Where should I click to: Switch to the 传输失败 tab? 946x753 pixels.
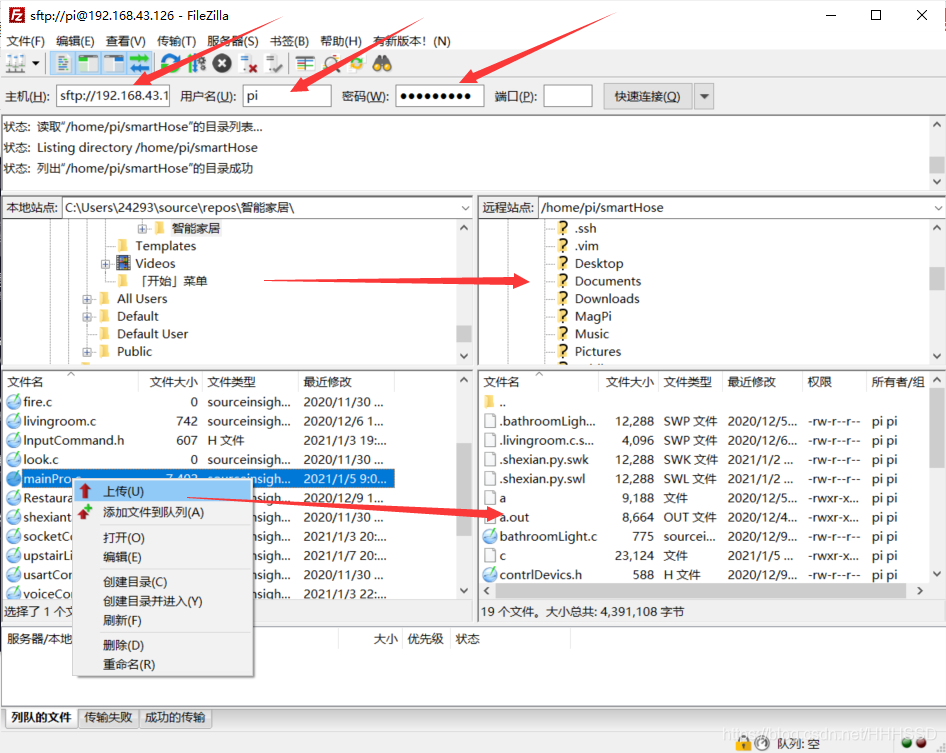click(108, 717)
